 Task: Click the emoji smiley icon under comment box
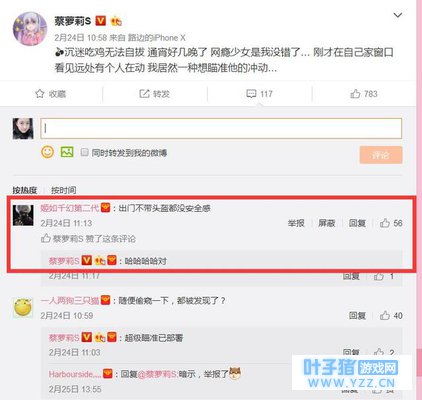[x=47, y=152]
